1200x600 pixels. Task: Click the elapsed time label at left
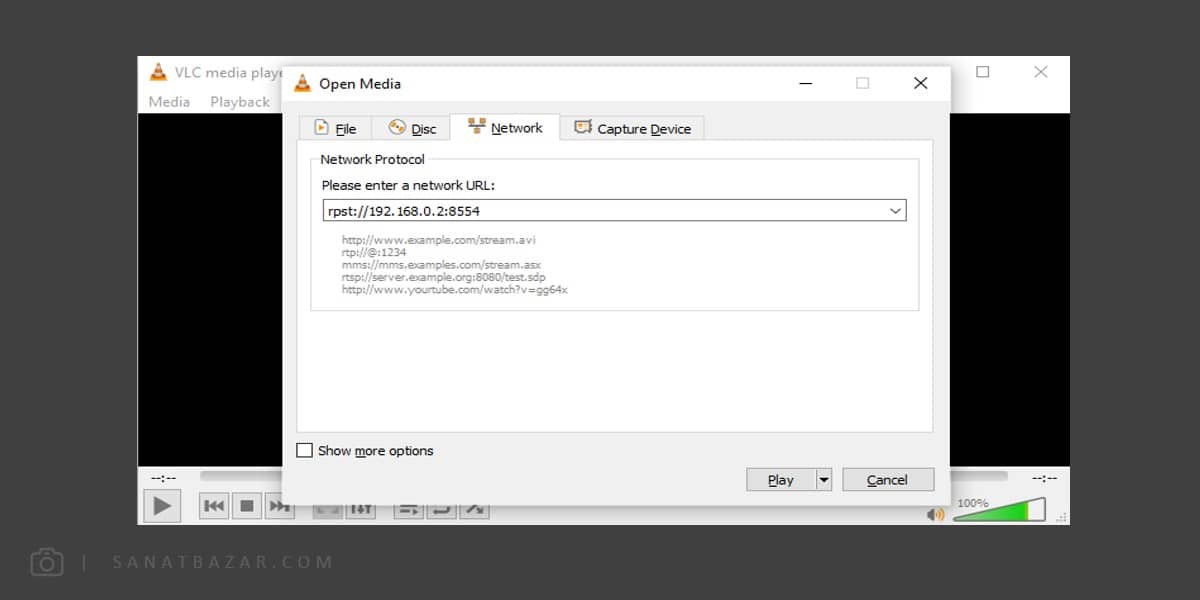(163, 478)
